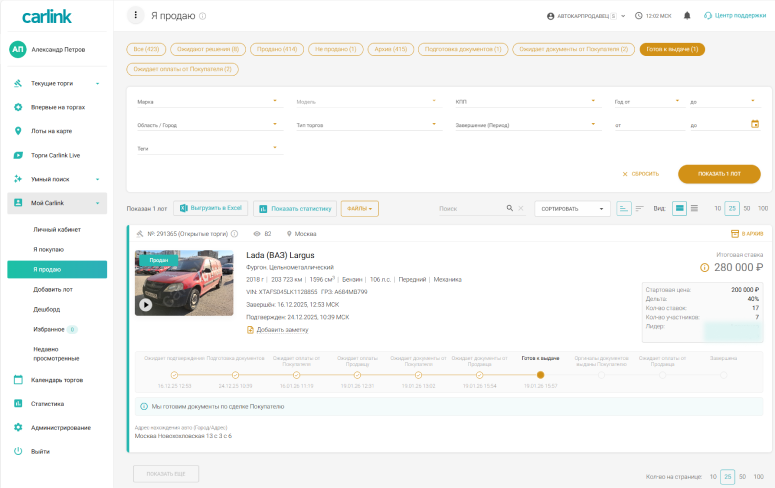
Task: Play the Lada Largus video preview
Action: click(147, 304)
